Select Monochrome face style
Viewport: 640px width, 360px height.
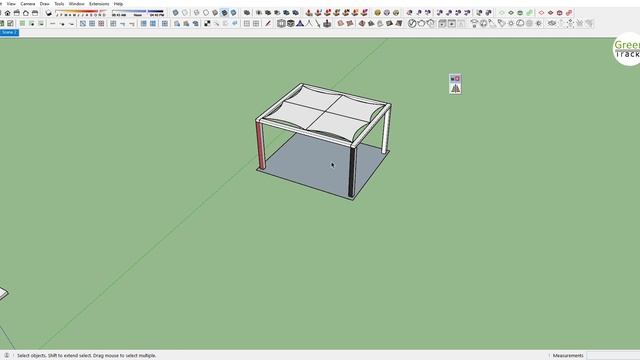[x=233, y=13]
